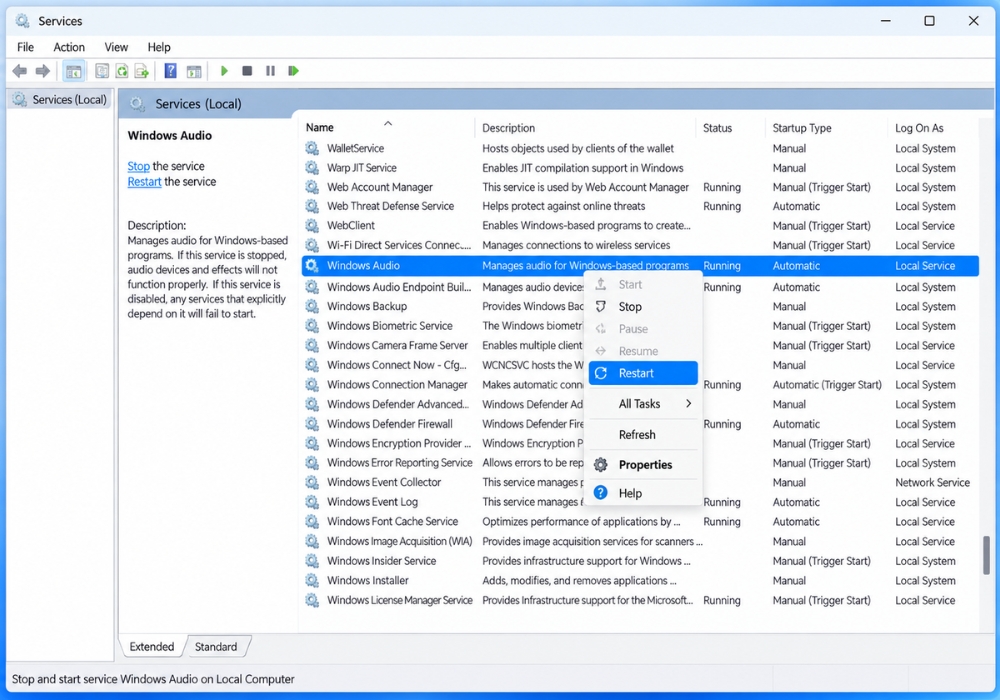
Task: Select Windows Font Cache Service row
Action: tap(640, 521)
